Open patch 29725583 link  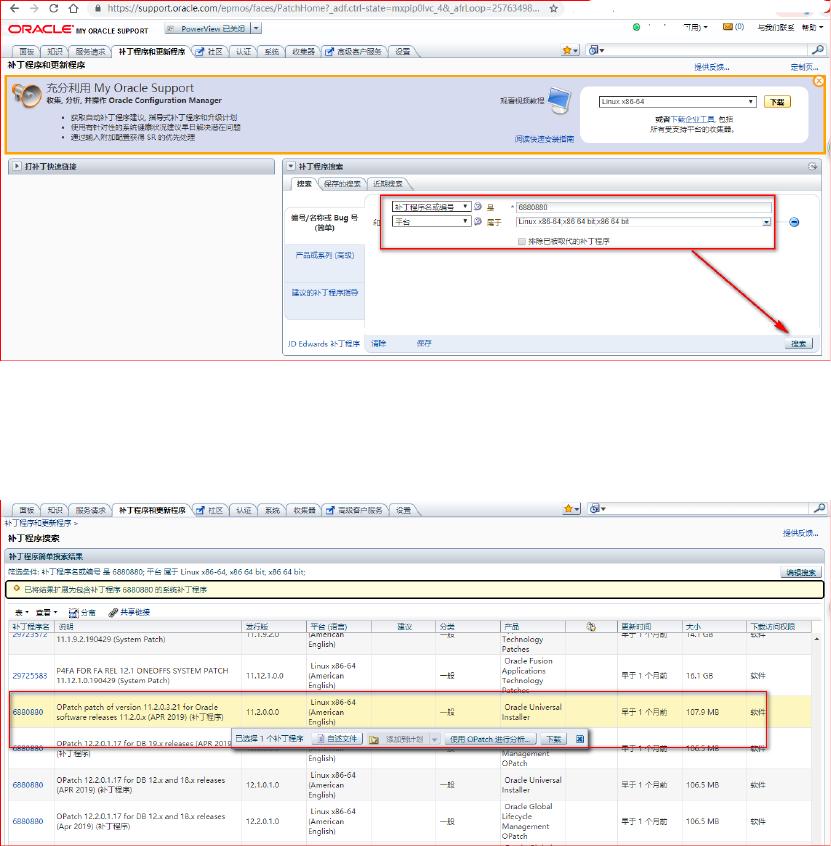30,676
